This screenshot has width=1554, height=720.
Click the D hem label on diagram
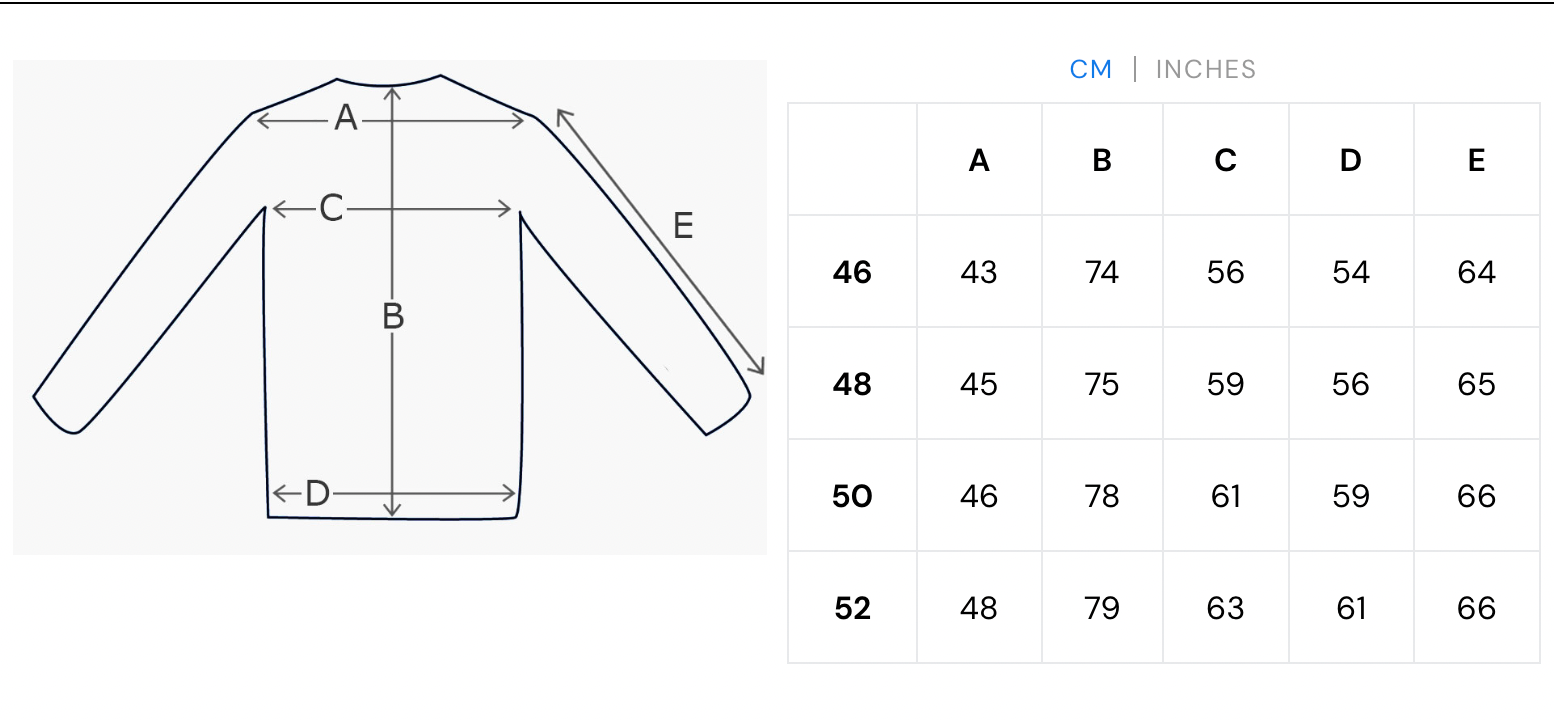(x=317, y=493)
